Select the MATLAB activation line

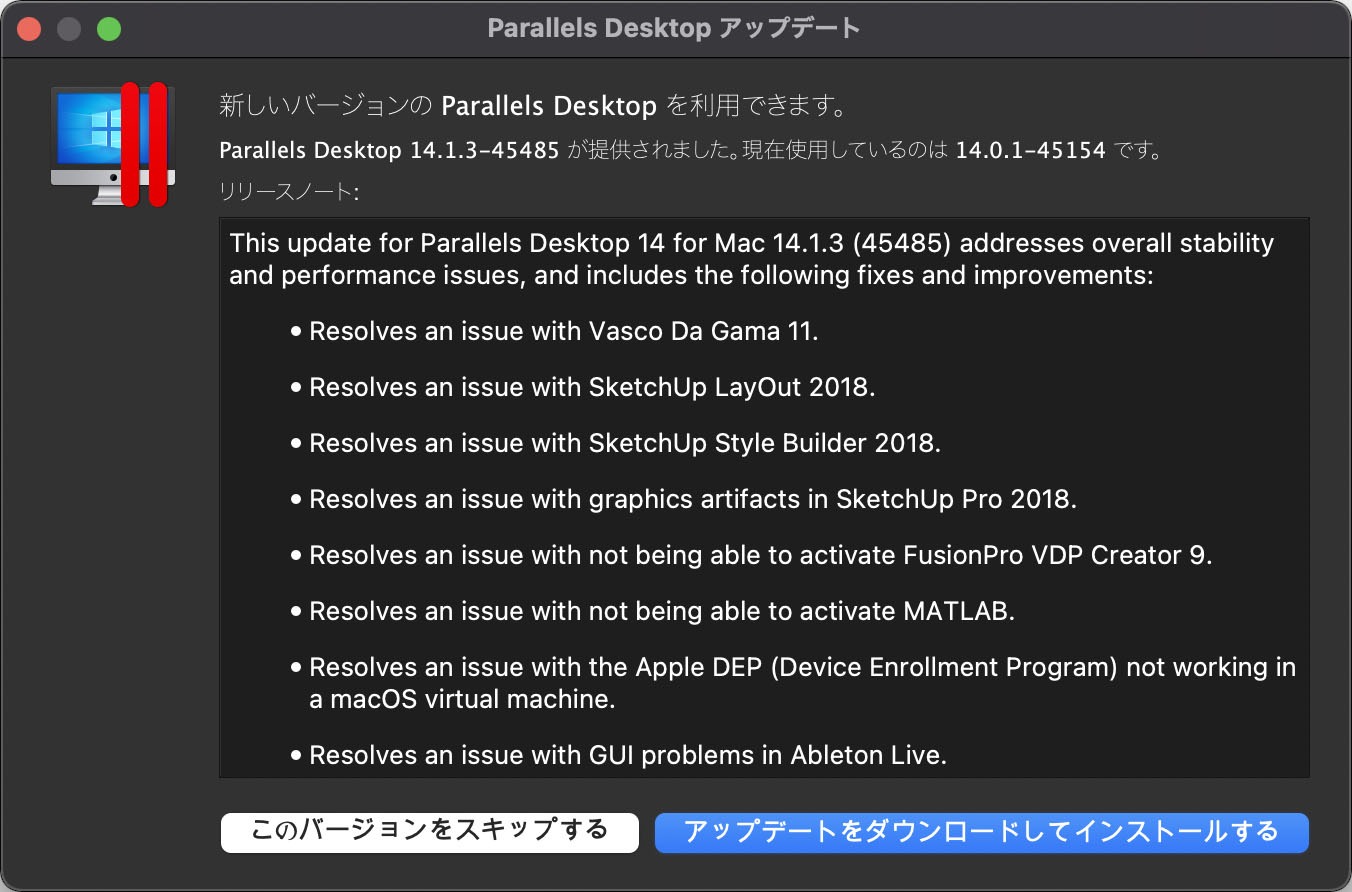click(x=662, y=611)
